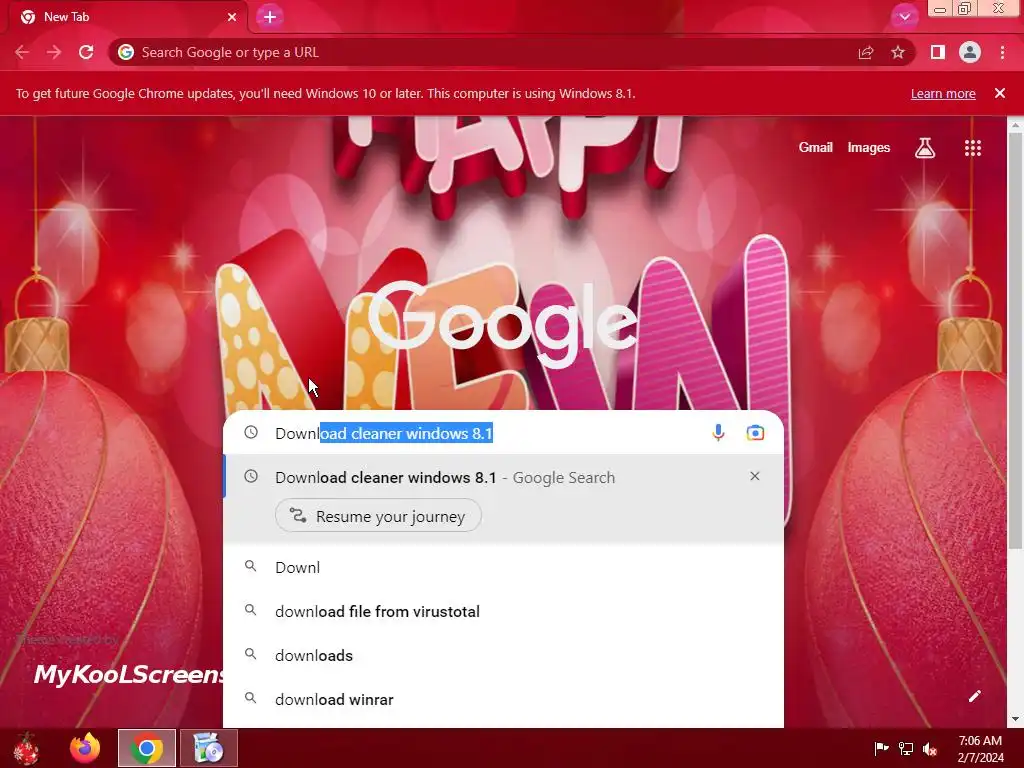Close the New Tab tab
This screenshot has width=1024, height=768.
(232, 17)
